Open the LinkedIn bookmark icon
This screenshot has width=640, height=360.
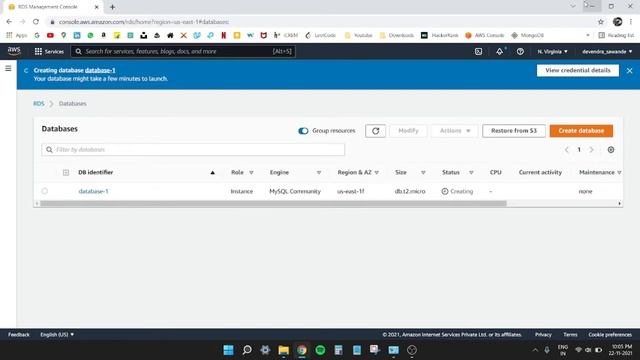click(x=77, y=36)
